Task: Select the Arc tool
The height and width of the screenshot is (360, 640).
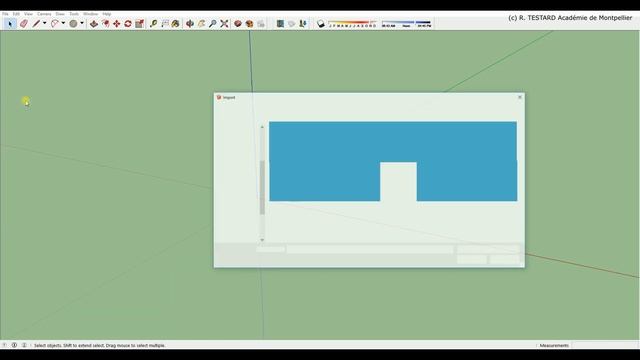Action: click(x=54, y=24)
